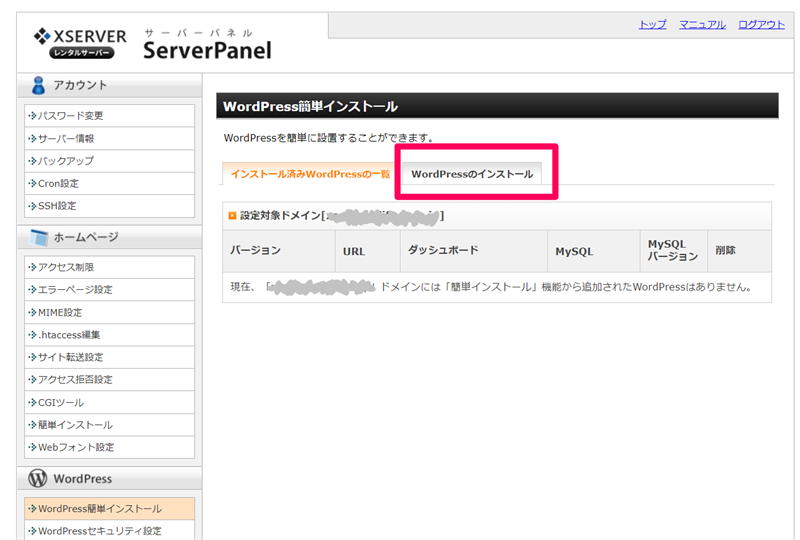Select WordPress簡単インストール sidebar item
The image size is (800, 540).
point(109,508)
